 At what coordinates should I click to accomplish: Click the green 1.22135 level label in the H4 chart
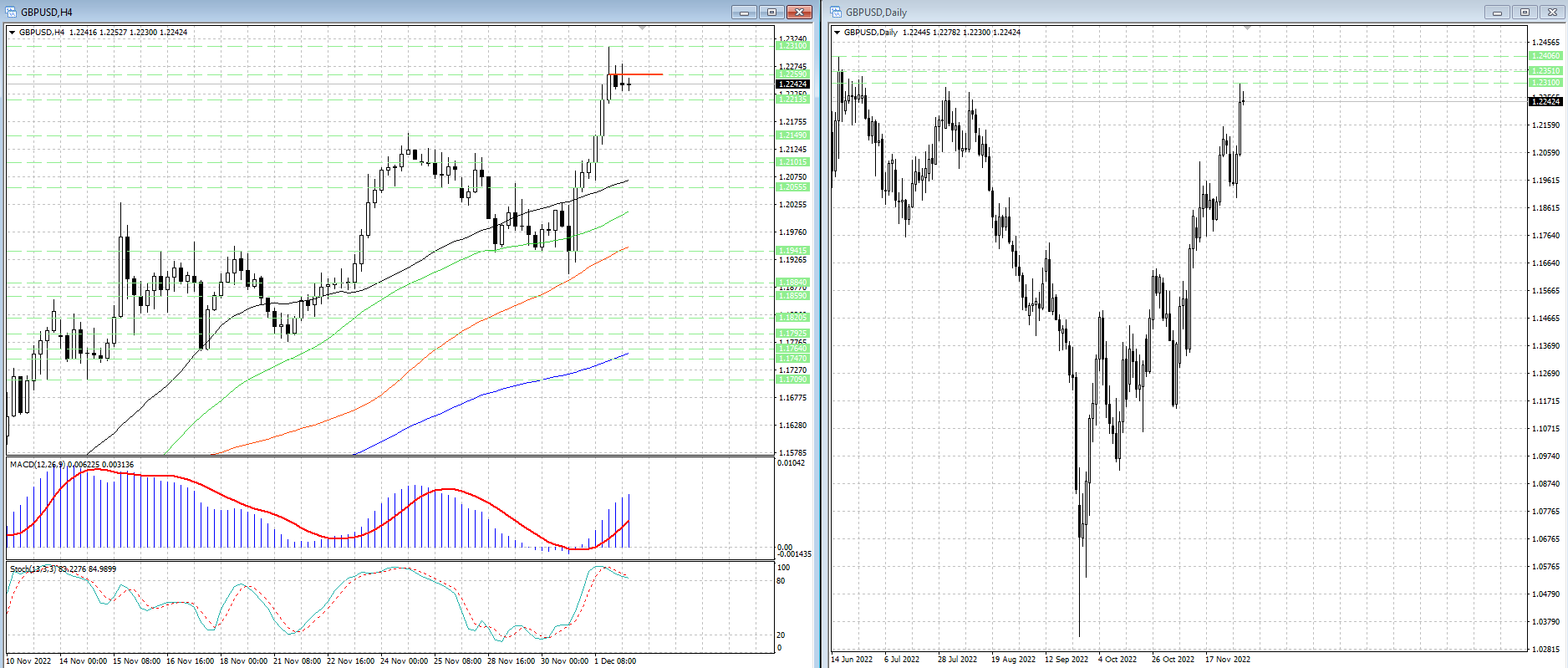pos(792,99)
